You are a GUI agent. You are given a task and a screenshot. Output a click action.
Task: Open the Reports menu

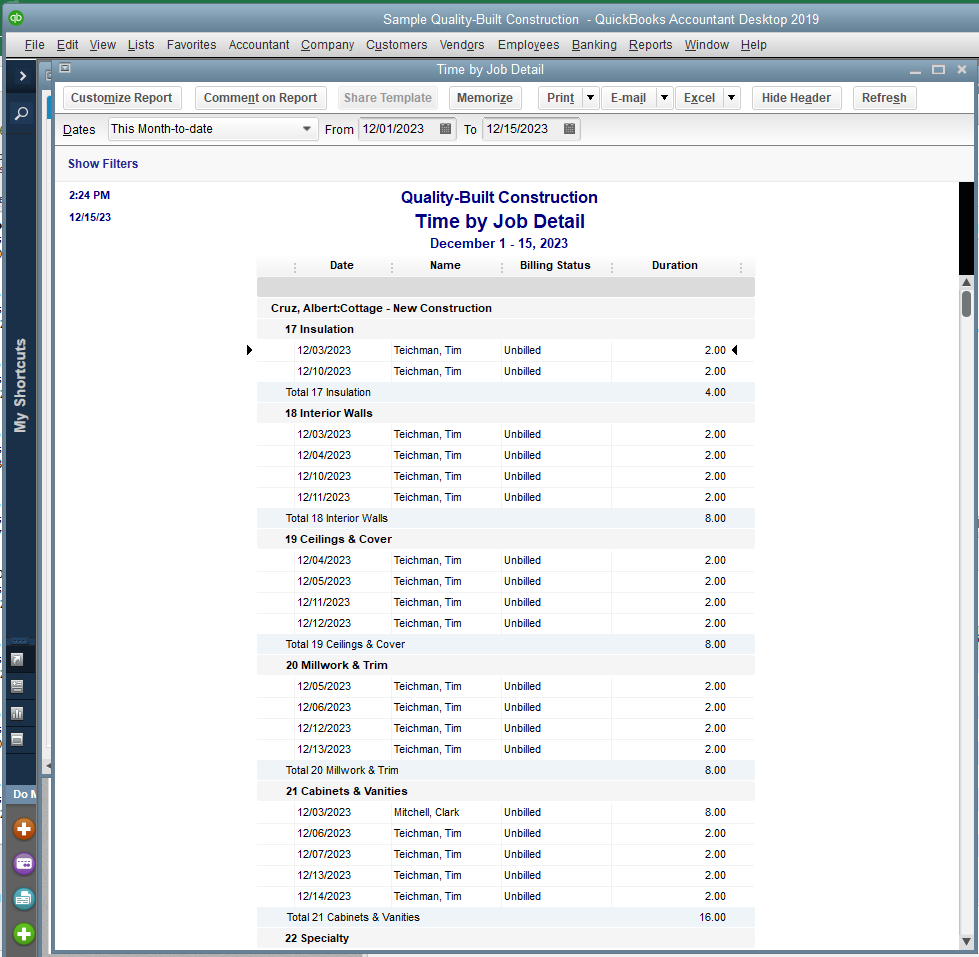pyautogui.click(x=650, y=44)
